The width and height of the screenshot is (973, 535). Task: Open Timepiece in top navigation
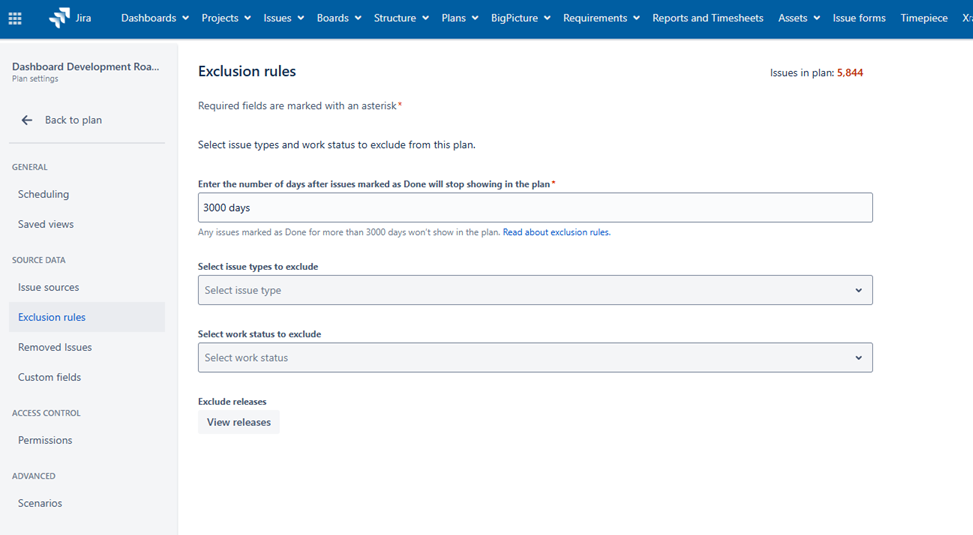(x=924, y=18)
